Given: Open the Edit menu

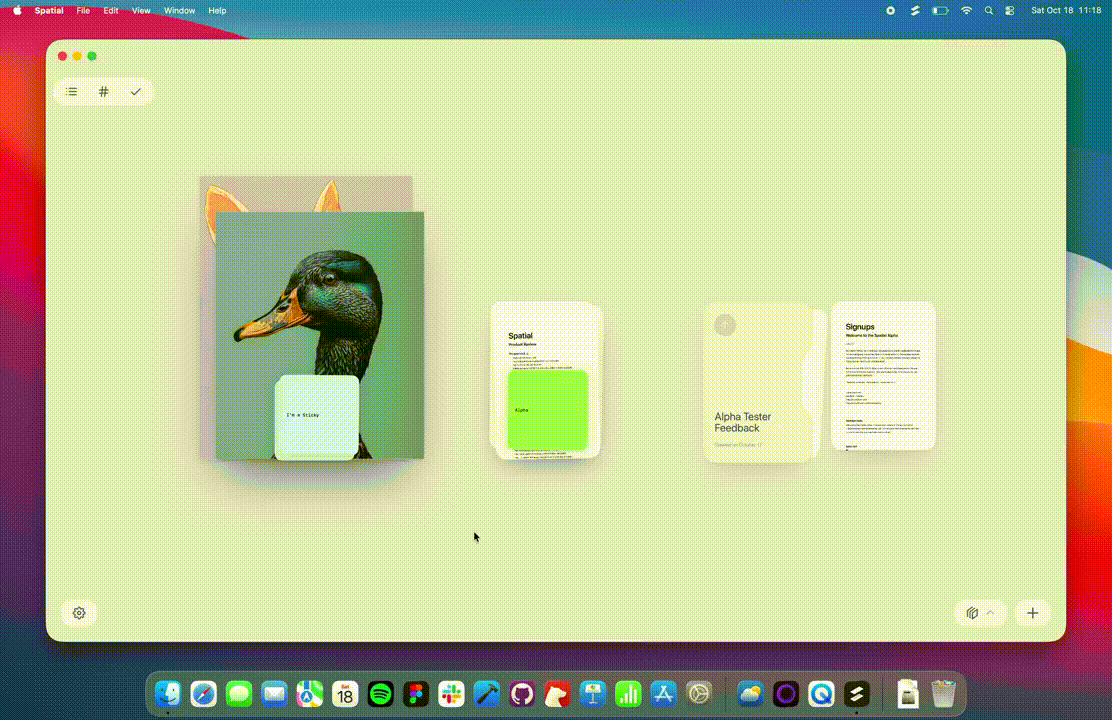Looking at the screenshot, I should [111, 11].
